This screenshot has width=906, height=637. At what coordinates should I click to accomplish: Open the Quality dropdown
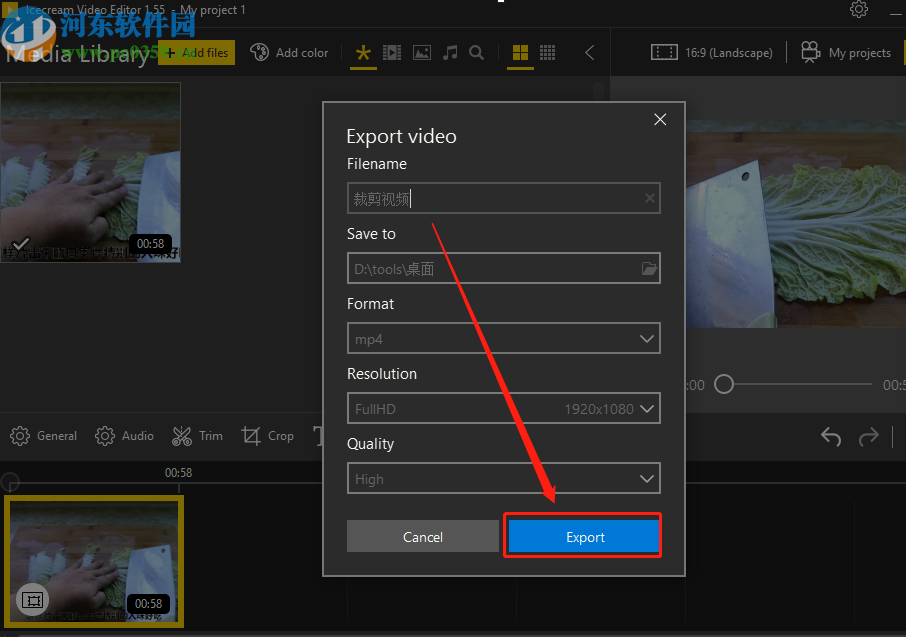[503, 479]
